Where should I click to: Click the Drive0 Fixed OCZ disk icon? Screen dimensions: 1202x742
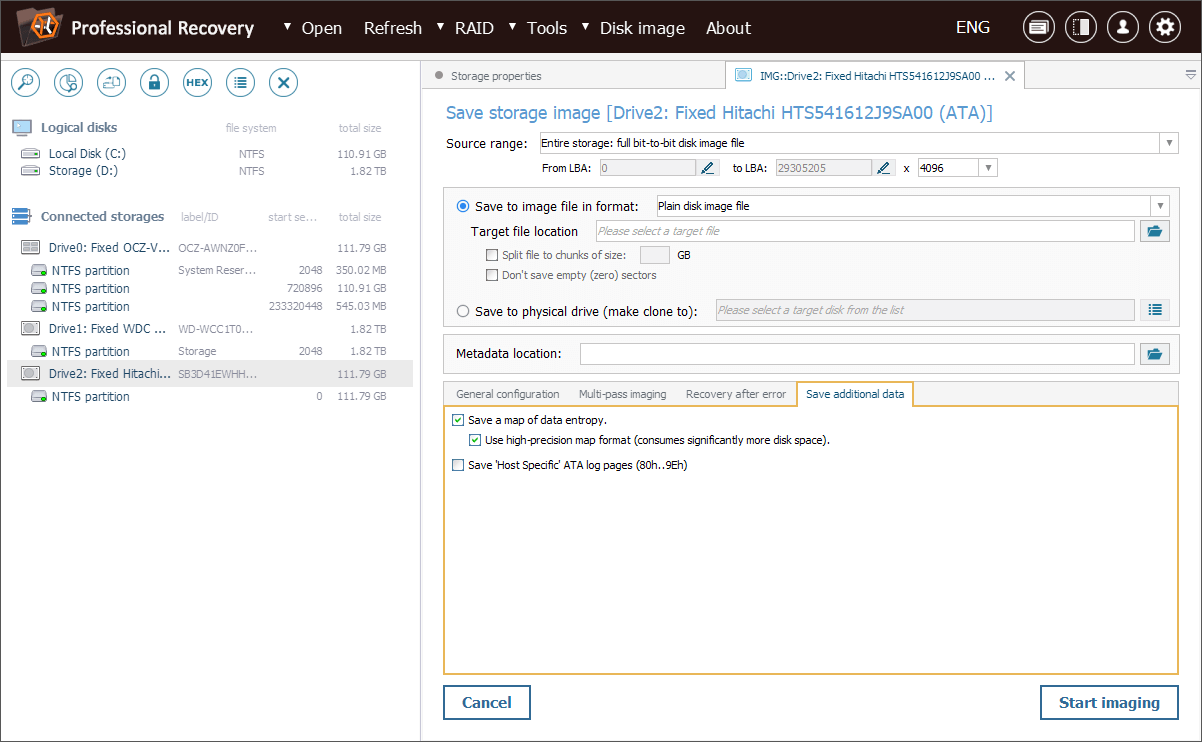tap(32, 248)
